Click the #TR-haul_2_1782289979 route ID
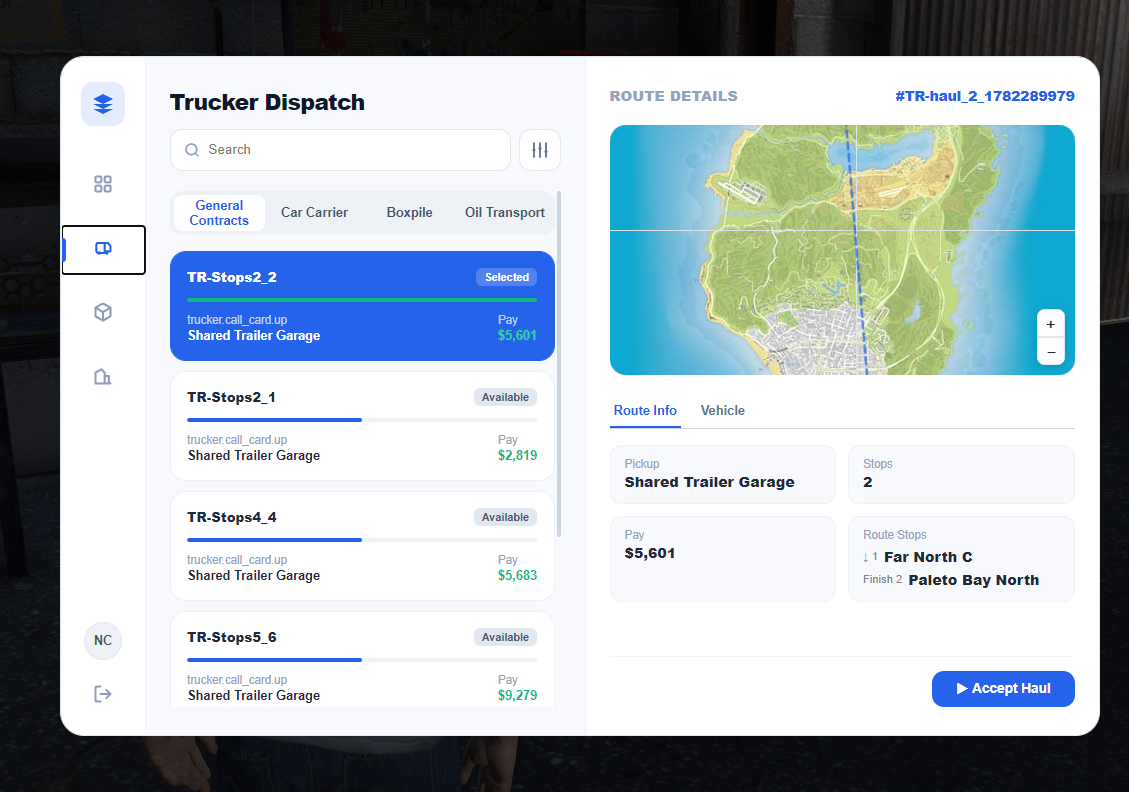 pos(984,96)
